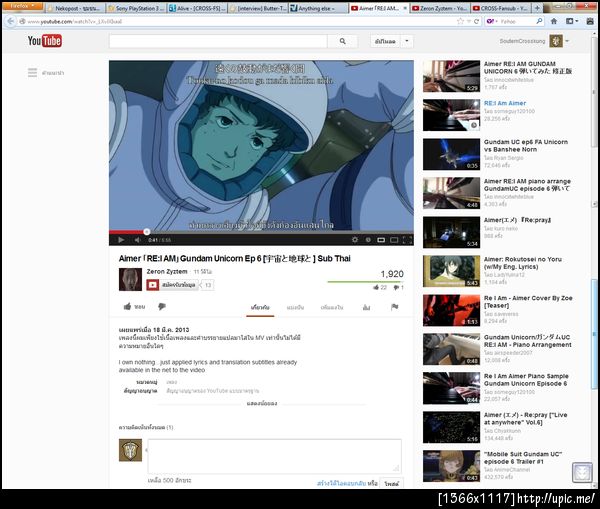Click the YouTube search magnifier button
Viewport: 600px width, 509px height.
342,41
